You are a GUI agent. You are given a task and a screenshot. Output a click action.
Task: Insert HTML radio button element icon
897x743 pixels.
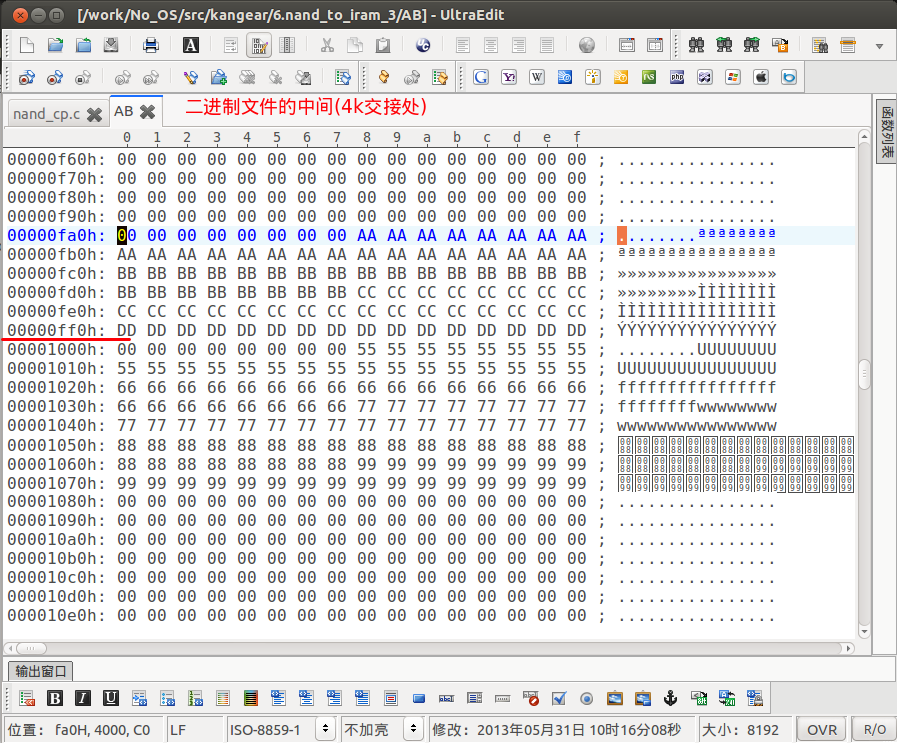[586, 698]
